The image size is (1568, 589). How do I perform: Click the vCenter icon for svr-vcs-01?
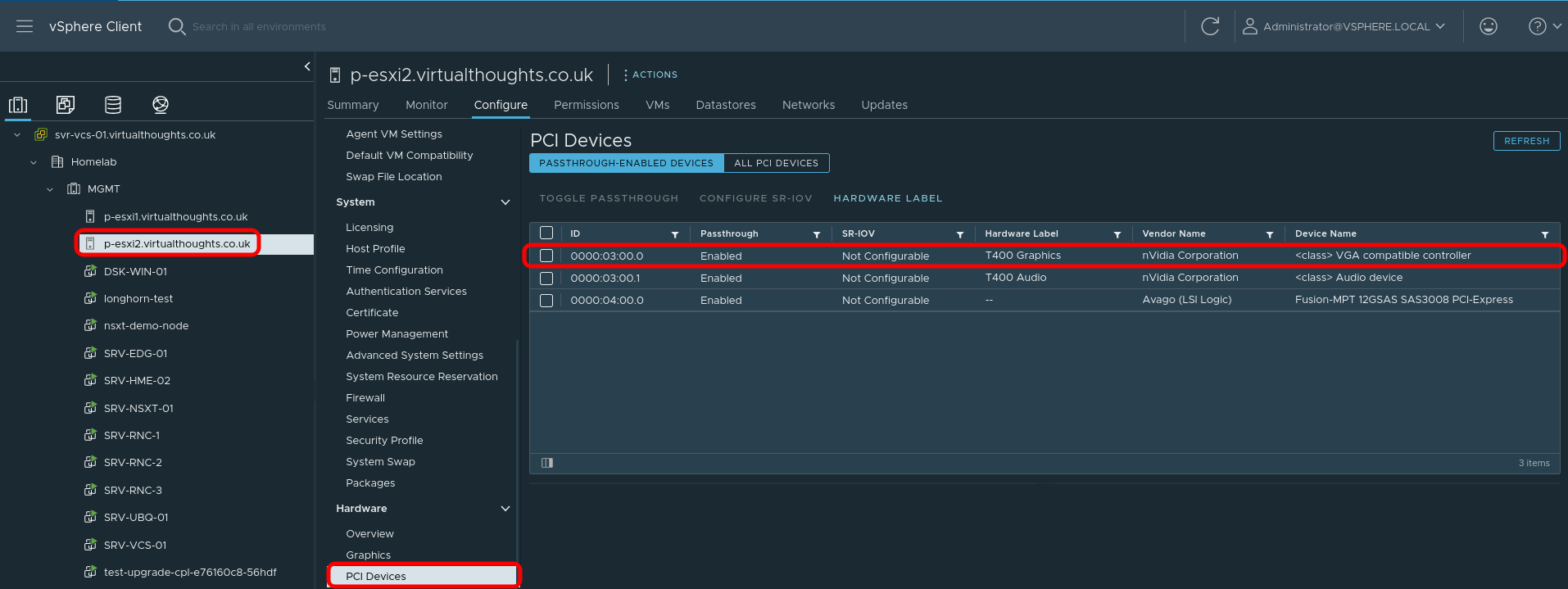(x=41, y=134)
